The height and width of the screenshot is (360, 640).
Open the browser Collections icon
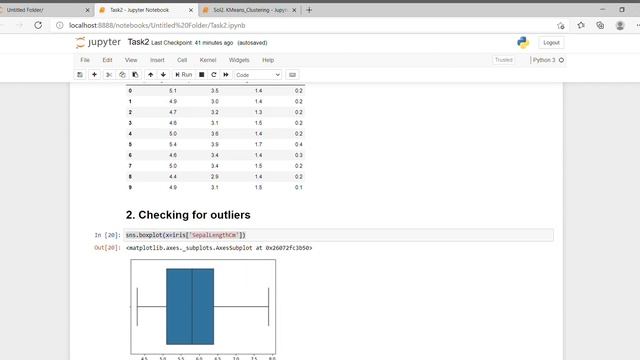pyautogui.click(x=600, y=25)
